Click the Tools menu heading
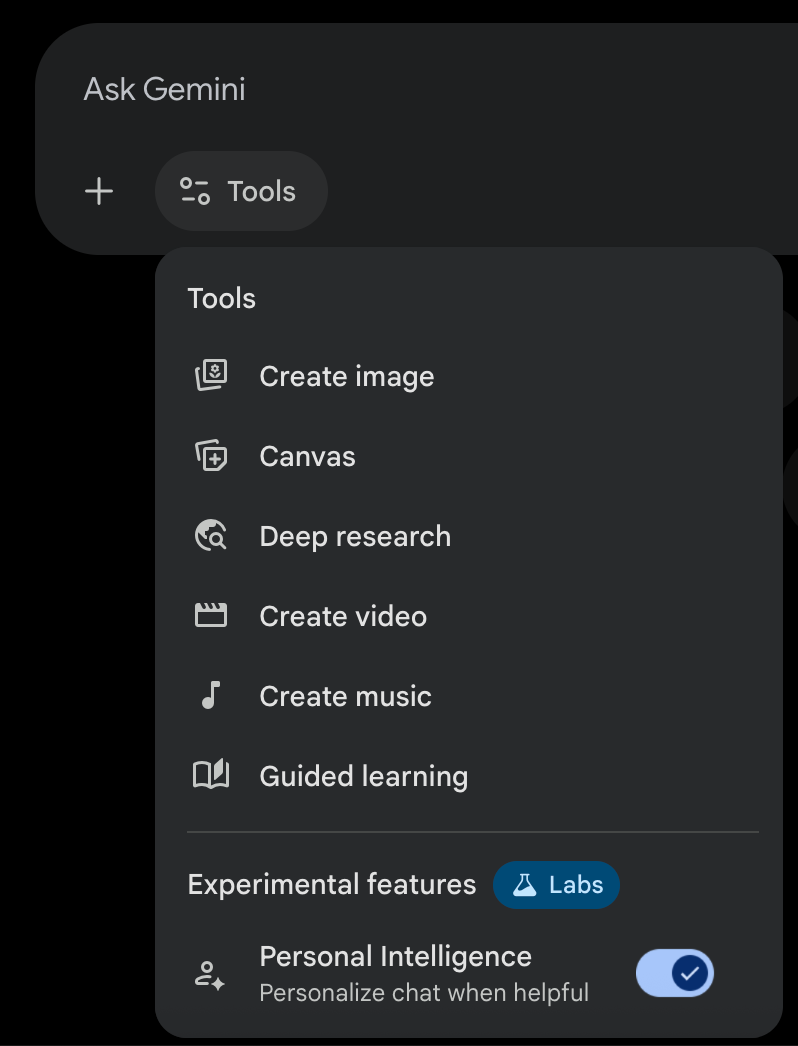Viewport: 798px width, 1046px height. pyautogui.click(x=222, y=298)
